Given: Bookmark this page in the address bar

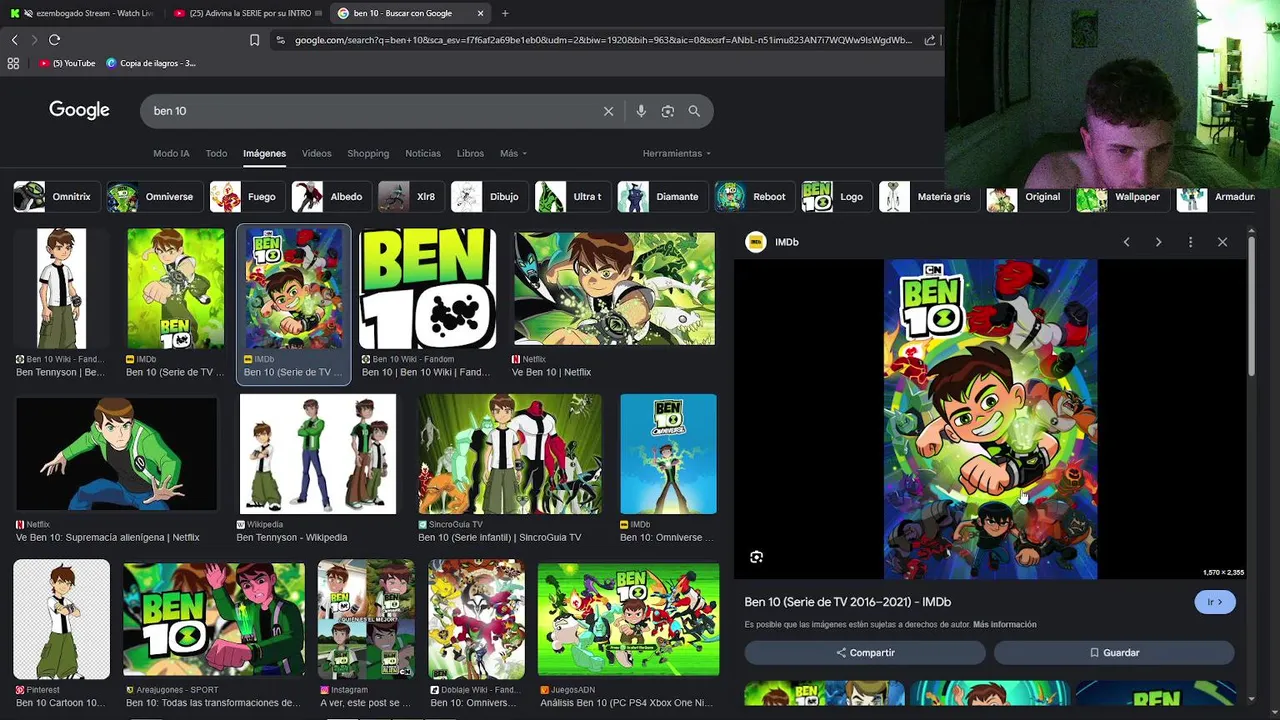Looking at the screenshot, I should tap(254, 40).
